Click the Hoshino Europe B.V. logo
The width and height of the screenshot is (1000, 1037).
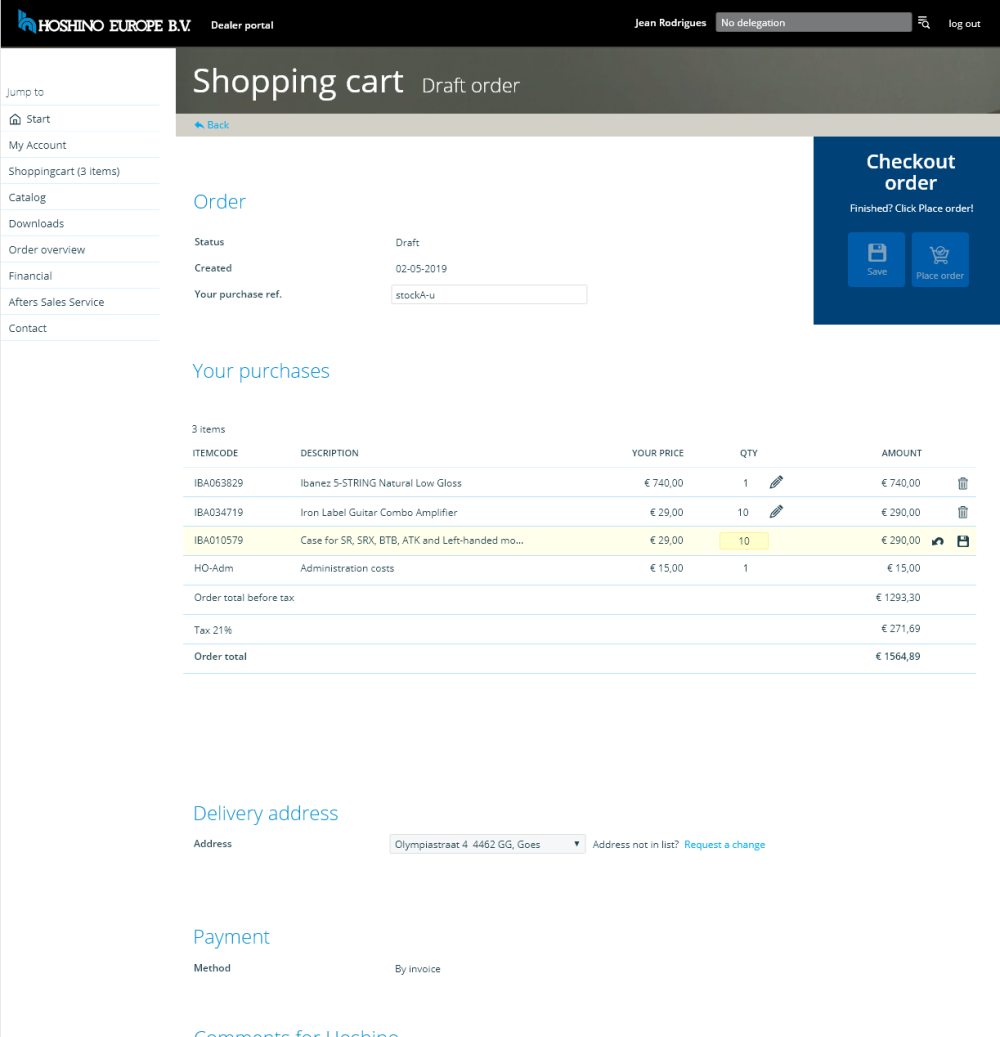click(104, 22)
